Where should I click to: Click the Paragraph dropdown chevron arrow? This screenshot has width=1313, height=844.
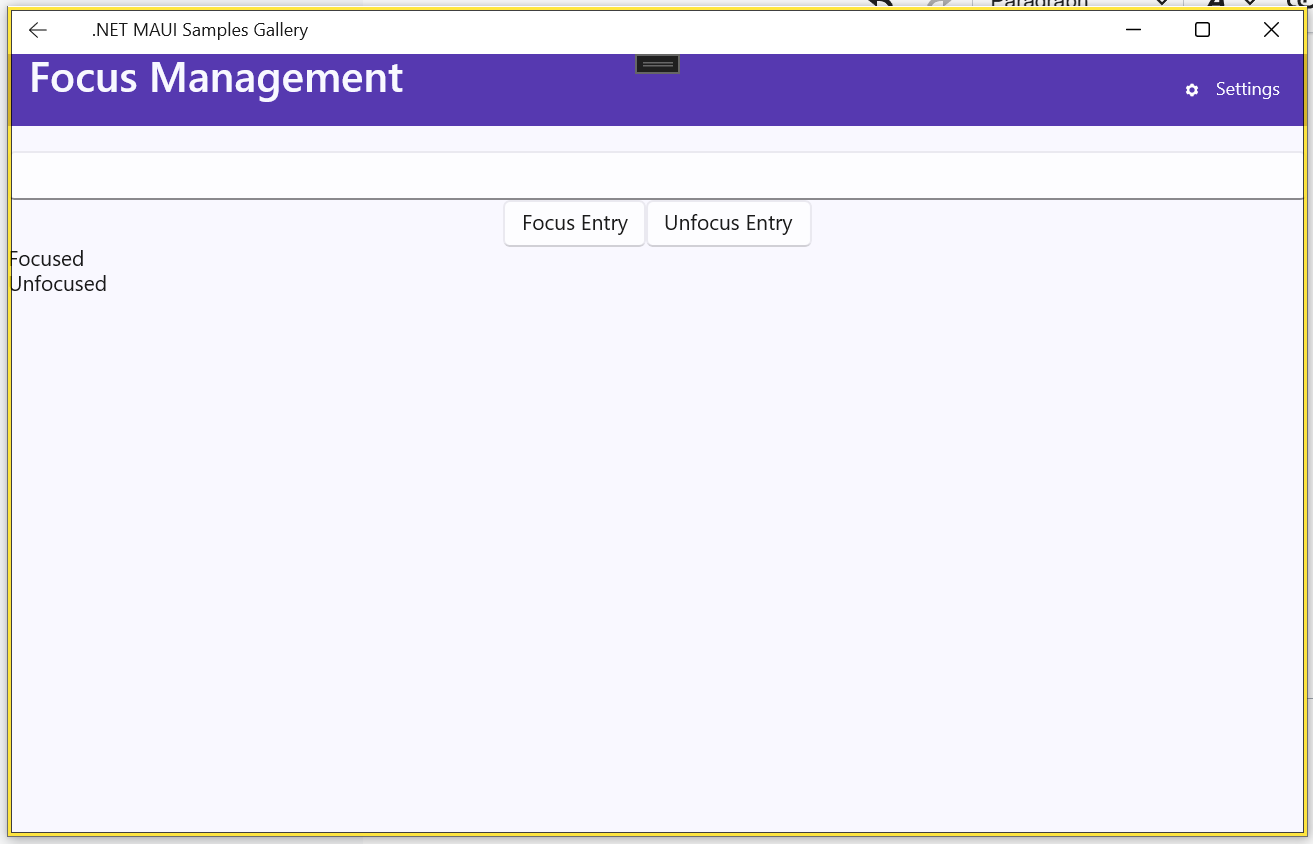(x=1161, y=4)
